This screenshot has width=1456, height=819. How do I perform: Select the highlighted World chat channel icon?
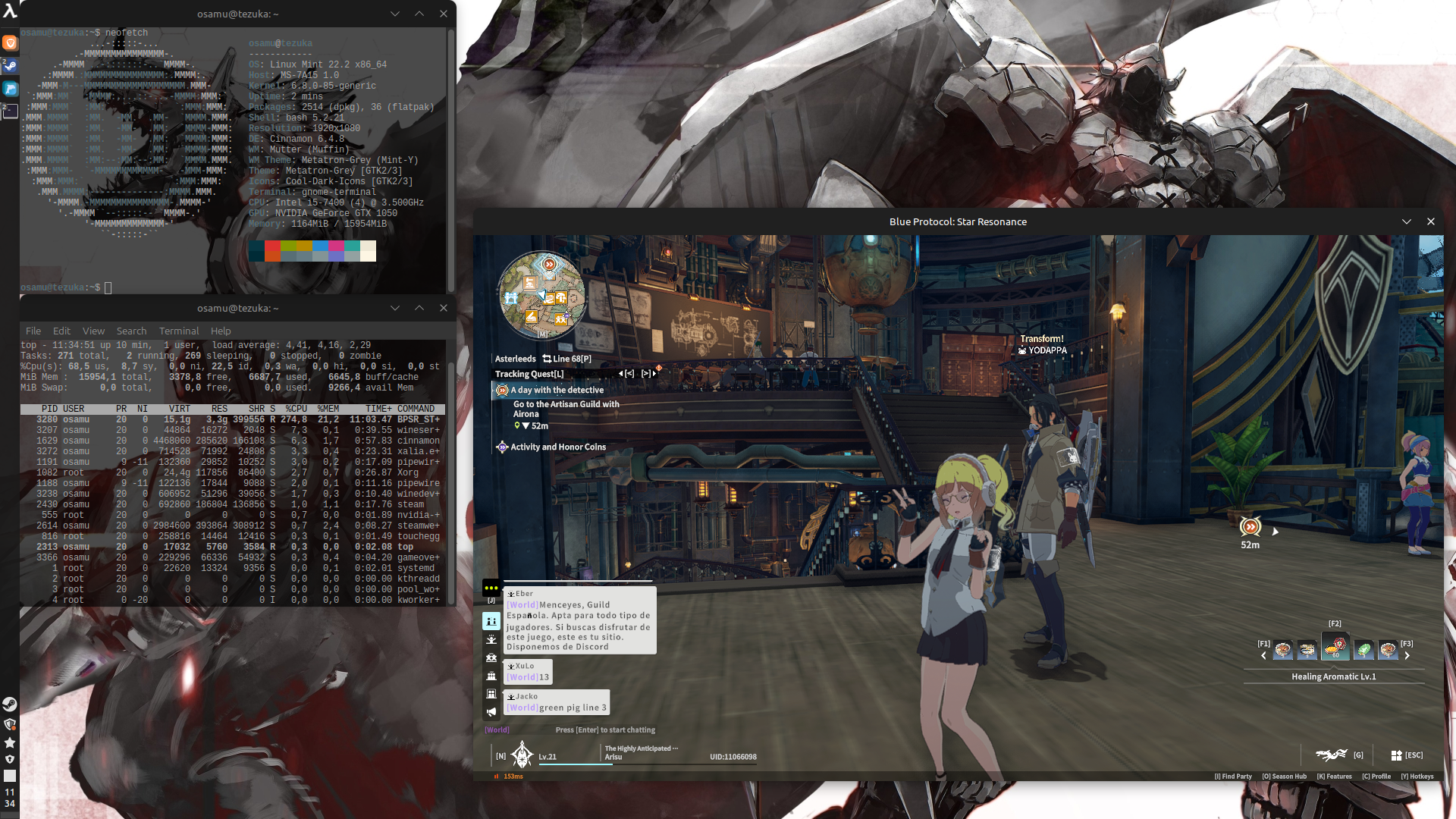[491, 621]
